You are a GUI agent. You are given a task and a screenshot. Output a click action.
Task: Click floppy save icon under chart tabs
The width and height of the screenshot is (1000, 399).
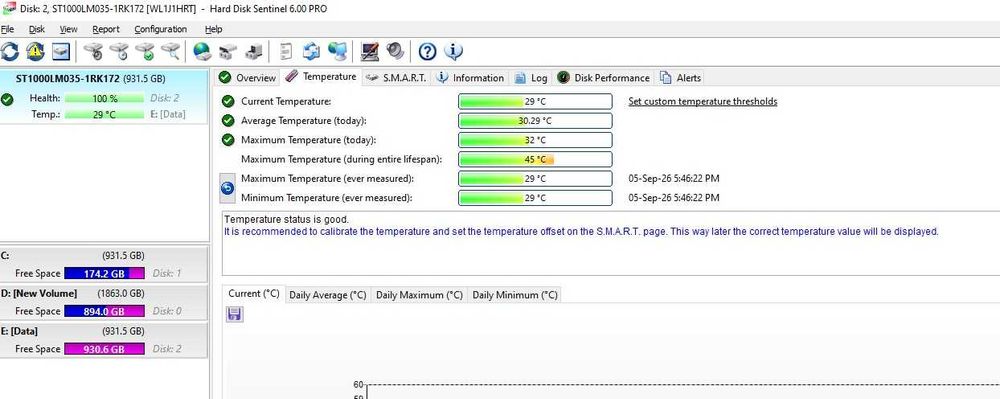point(235,314)
